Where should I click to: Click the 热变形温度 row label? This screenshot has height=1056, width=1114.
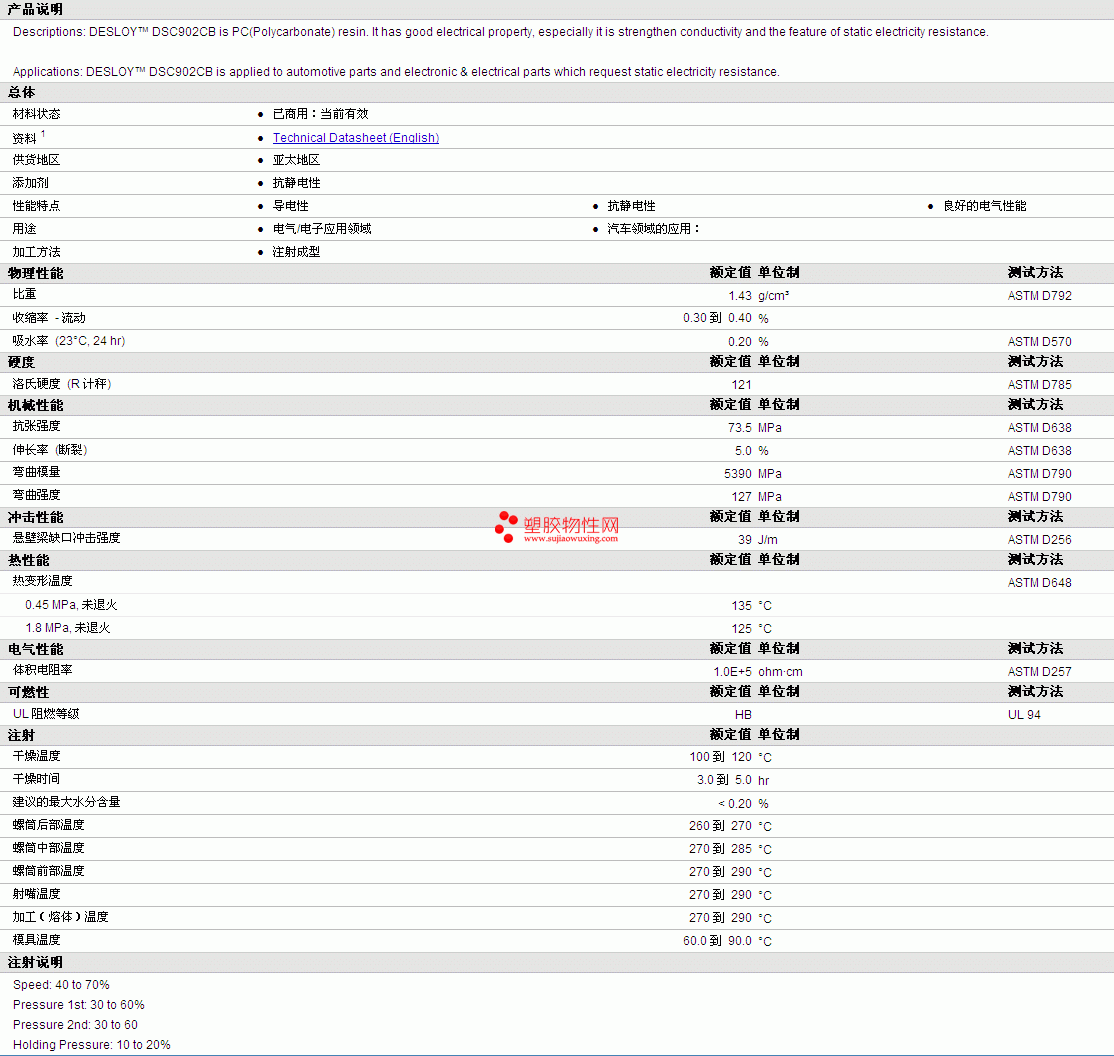[x=43, y=581]
